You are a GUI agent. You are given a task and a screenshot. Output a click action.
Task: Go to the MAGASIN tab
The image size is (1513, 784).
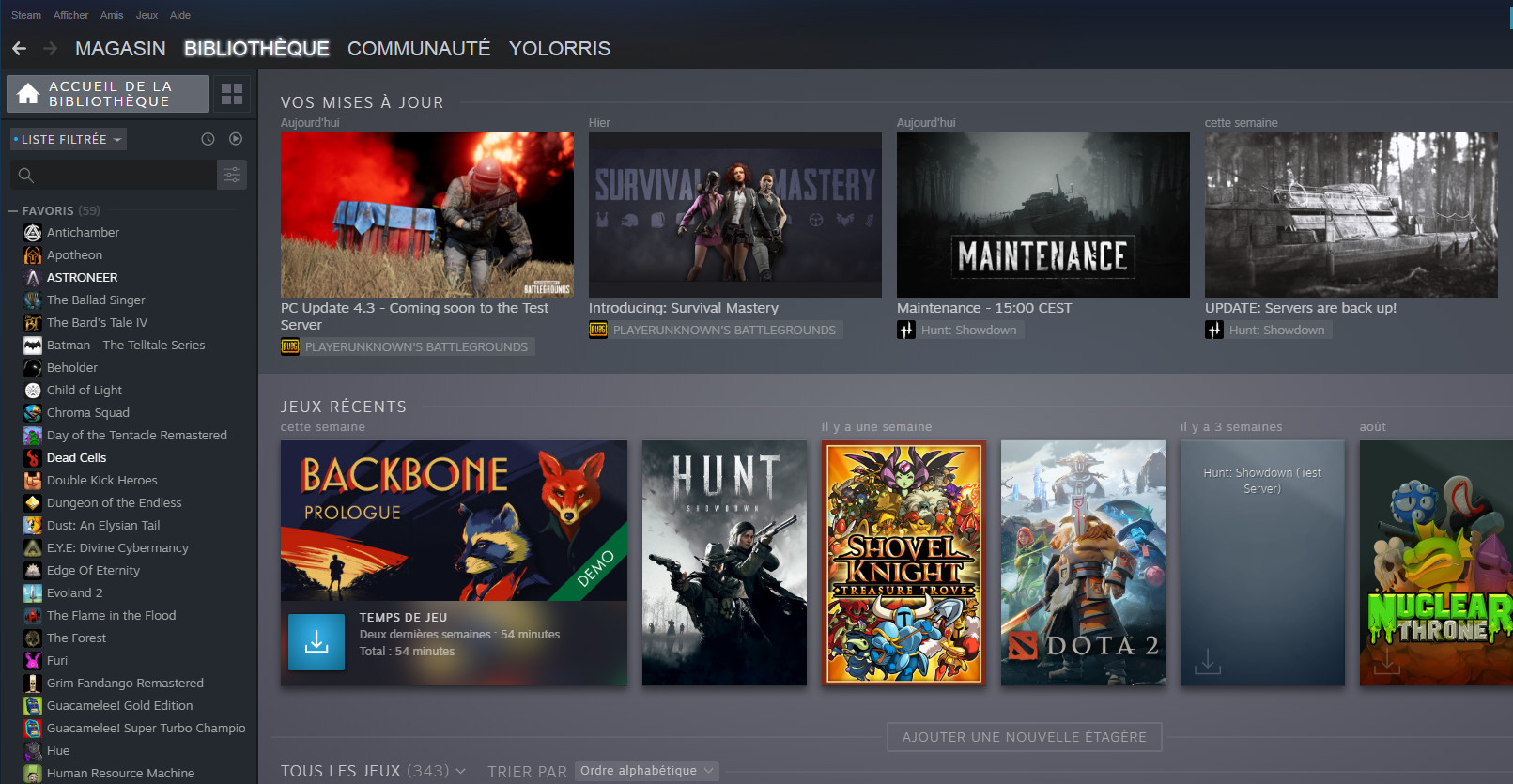pos(120,48)
